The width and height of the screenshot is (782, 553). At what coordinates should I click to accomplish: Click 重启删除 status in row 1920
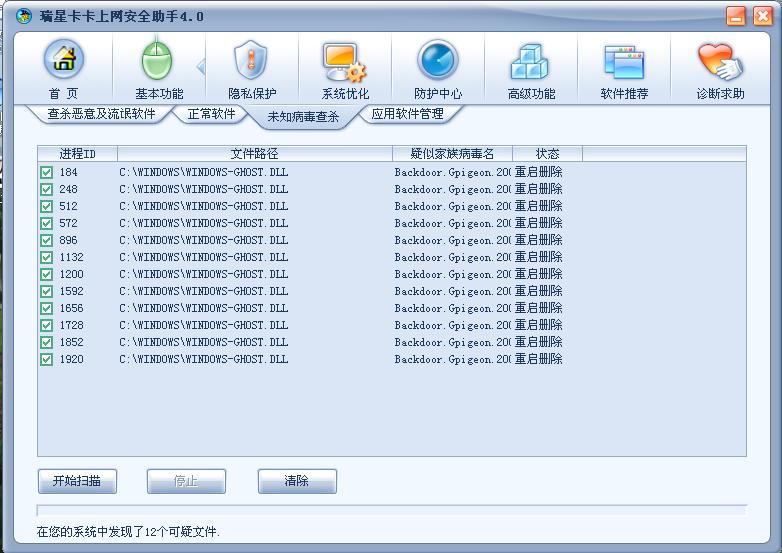pos(538,359)
